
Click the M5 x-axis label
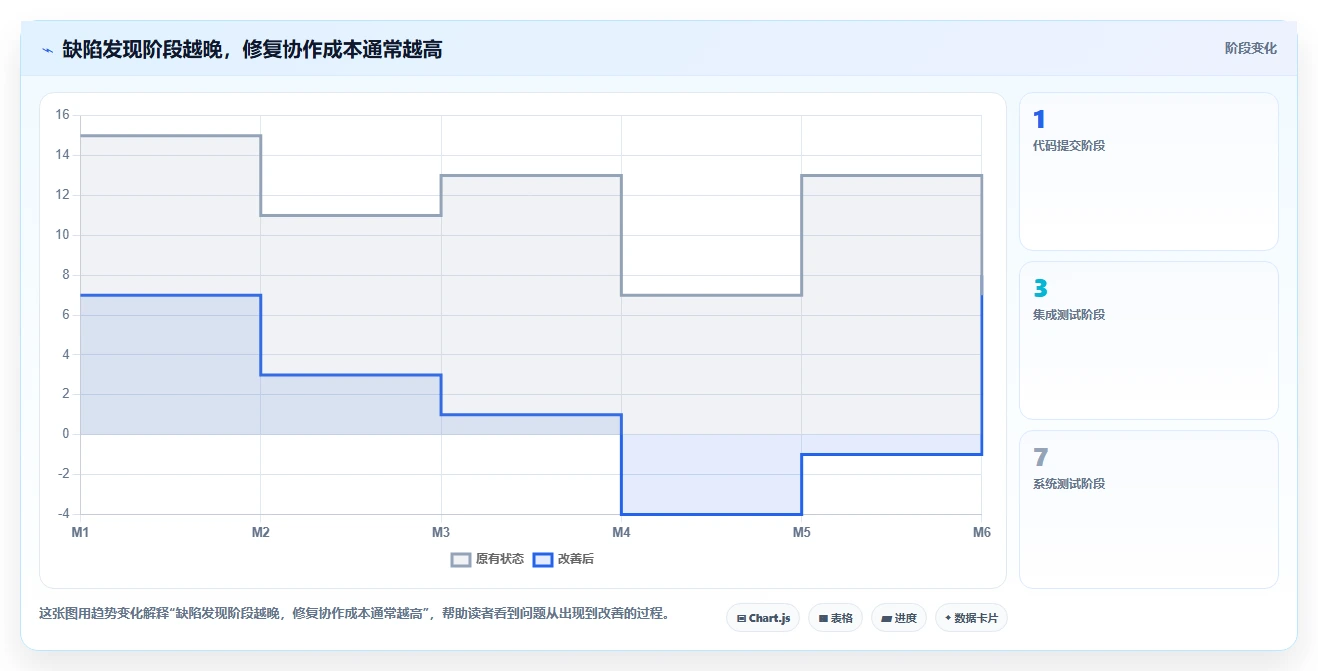802,533
